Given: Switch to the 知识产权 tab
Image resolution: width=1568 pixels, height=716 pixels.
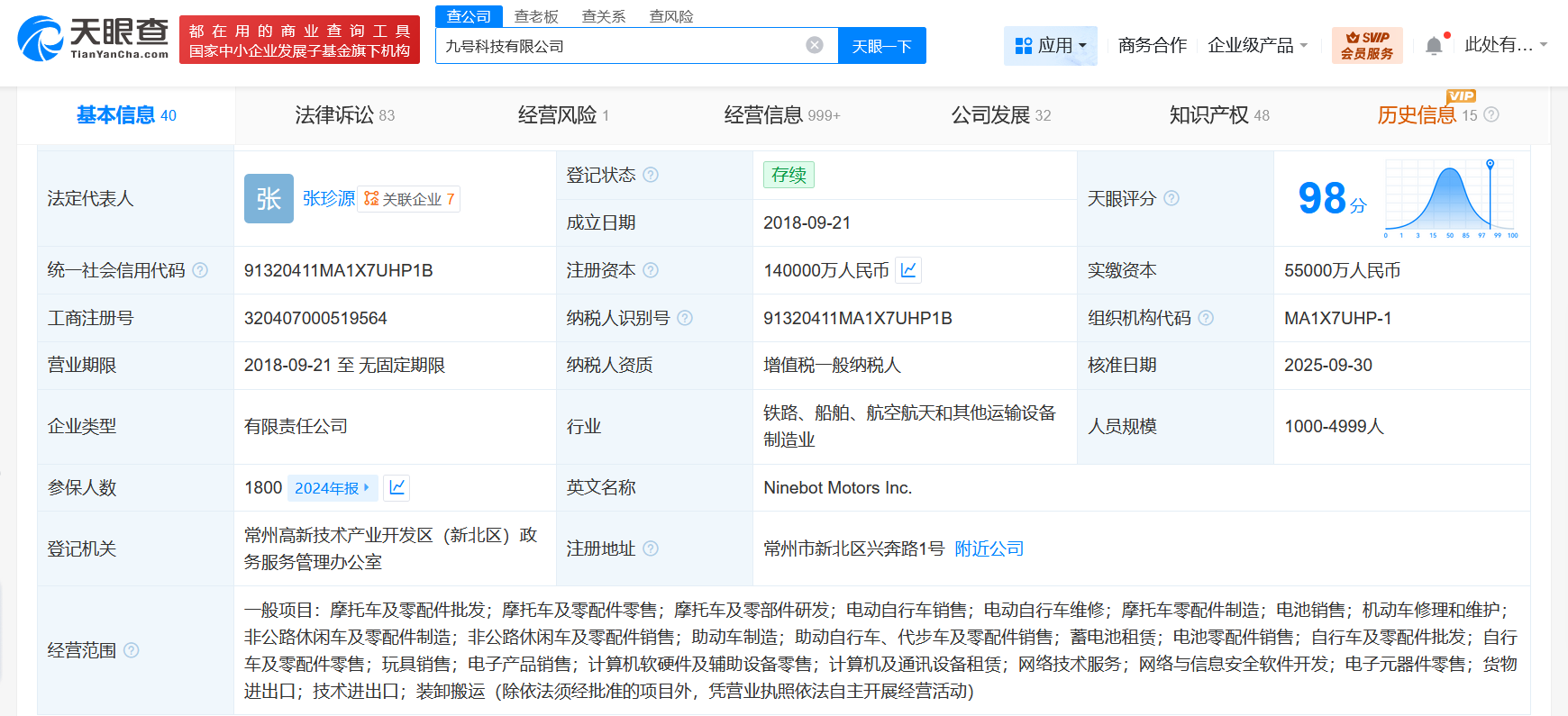Looking at the screenshot, I should click(1218, 115).
